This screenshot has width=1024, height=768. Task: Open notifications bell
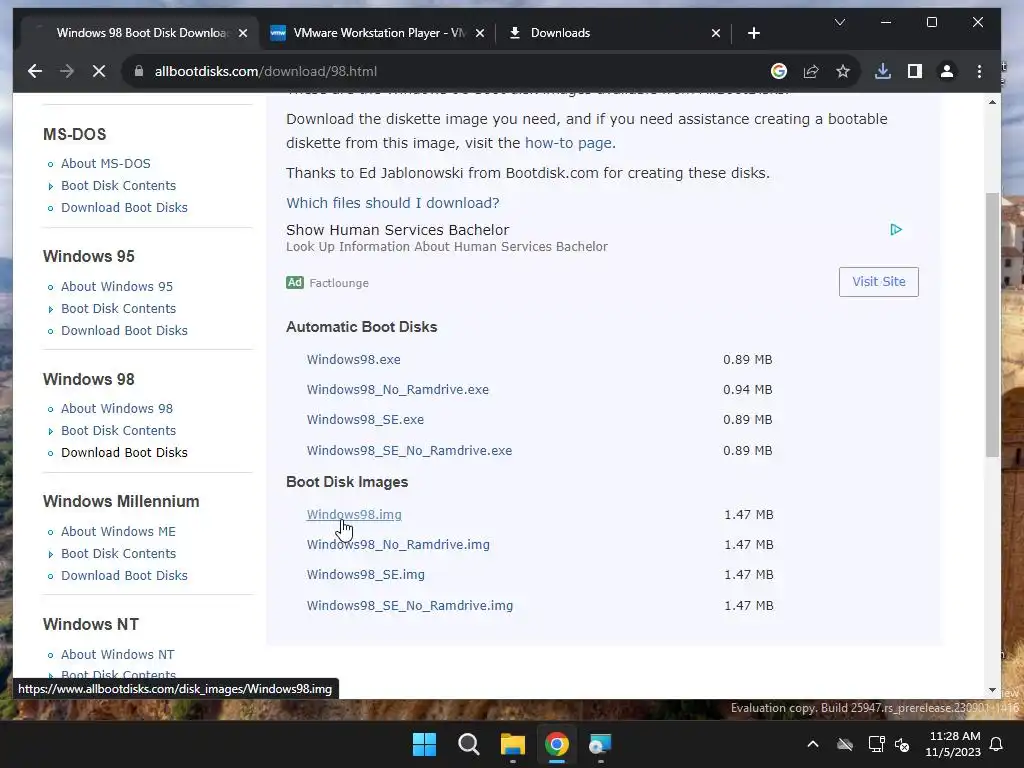click(997, 744)
